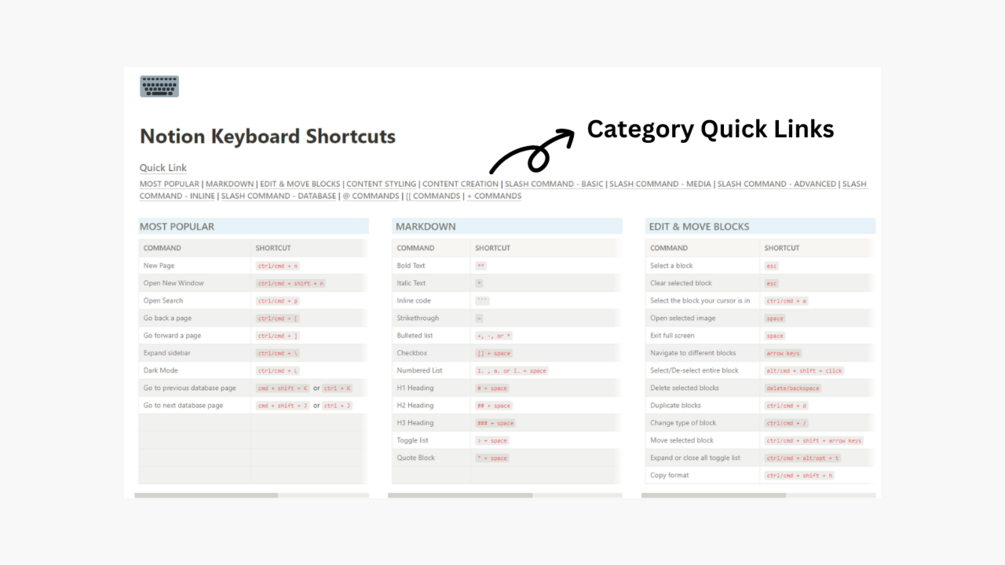Select the Open New Window command cell
1005x565 pixels.
point(194,283)
